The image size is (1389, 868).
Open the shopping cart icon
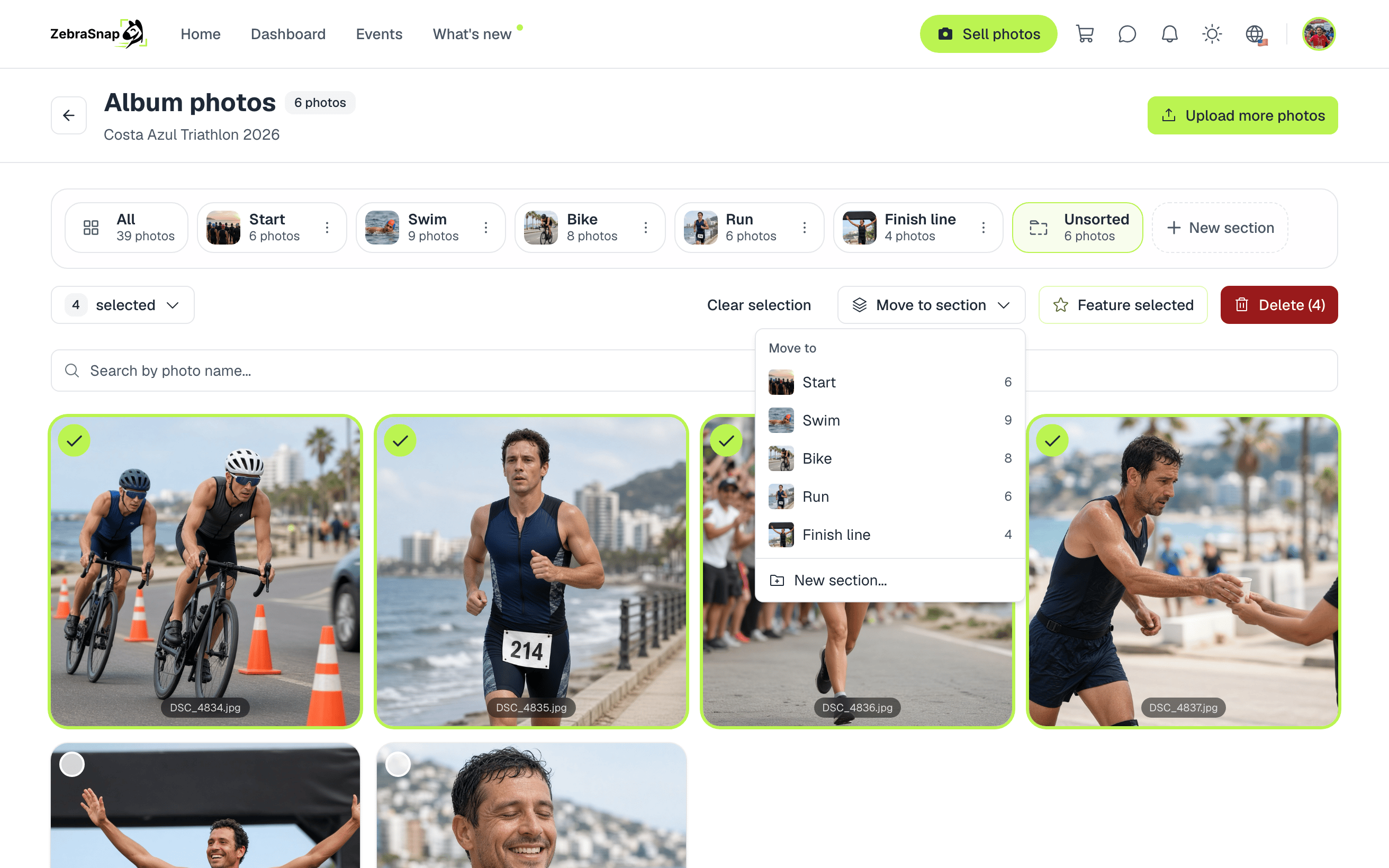pyautogui.click(x=1085, y=34)
